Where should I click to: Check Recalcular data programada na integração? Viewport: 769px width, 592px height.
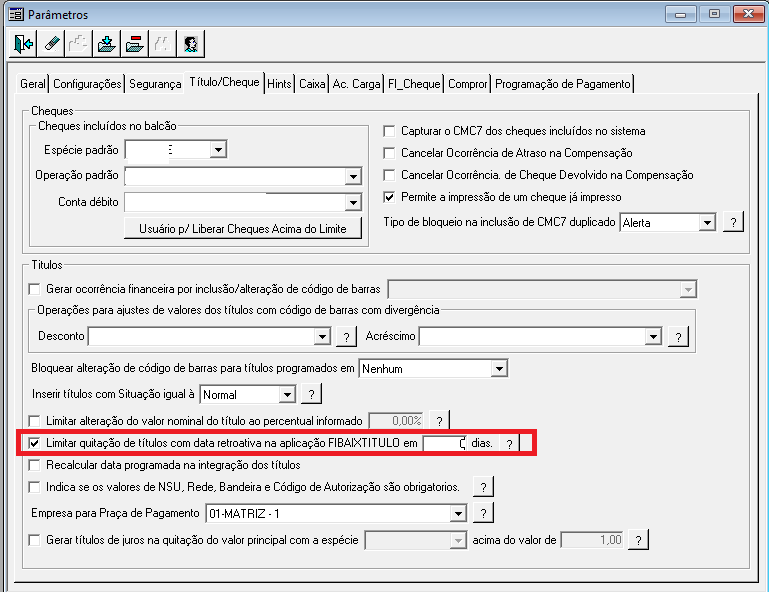tap(34, 465)
